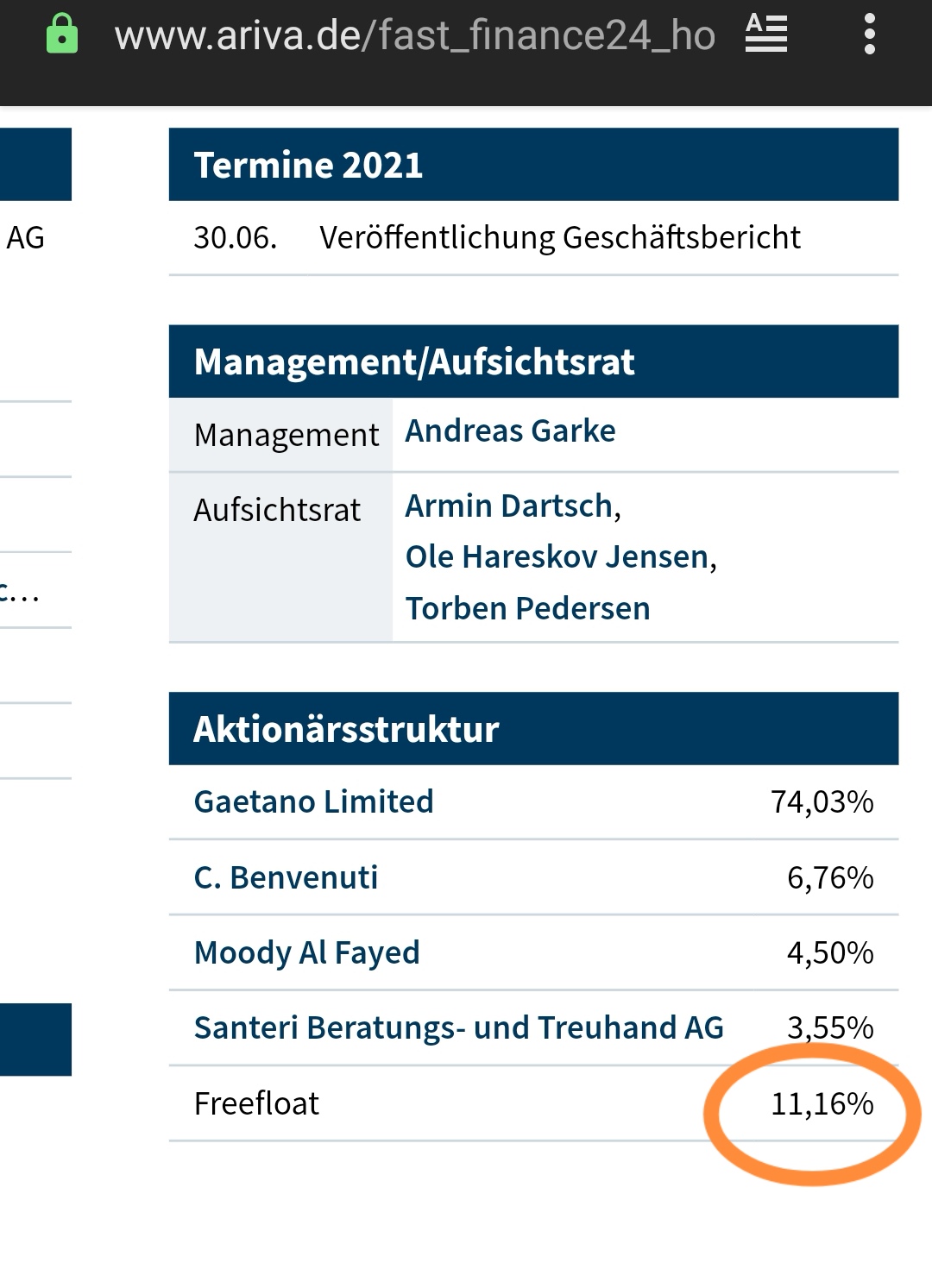Tap the circled Freefloat percentage 11,16%
Viewport: 932px width, 1288px height.
(x=823, y=1103)
